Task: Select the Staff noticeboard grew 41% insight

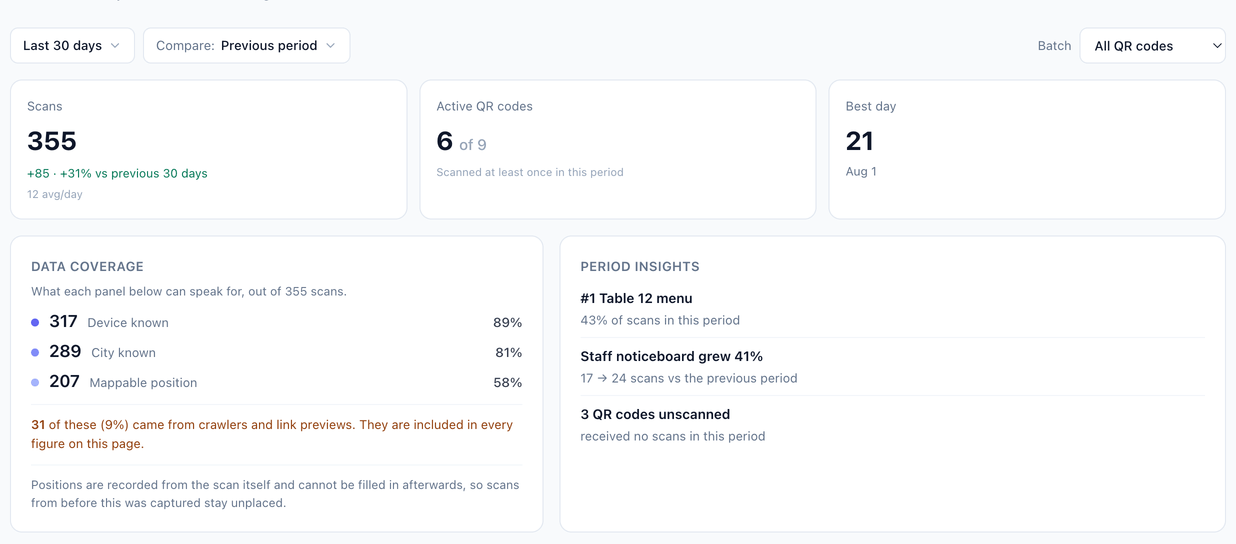Action: pos(892,367)
